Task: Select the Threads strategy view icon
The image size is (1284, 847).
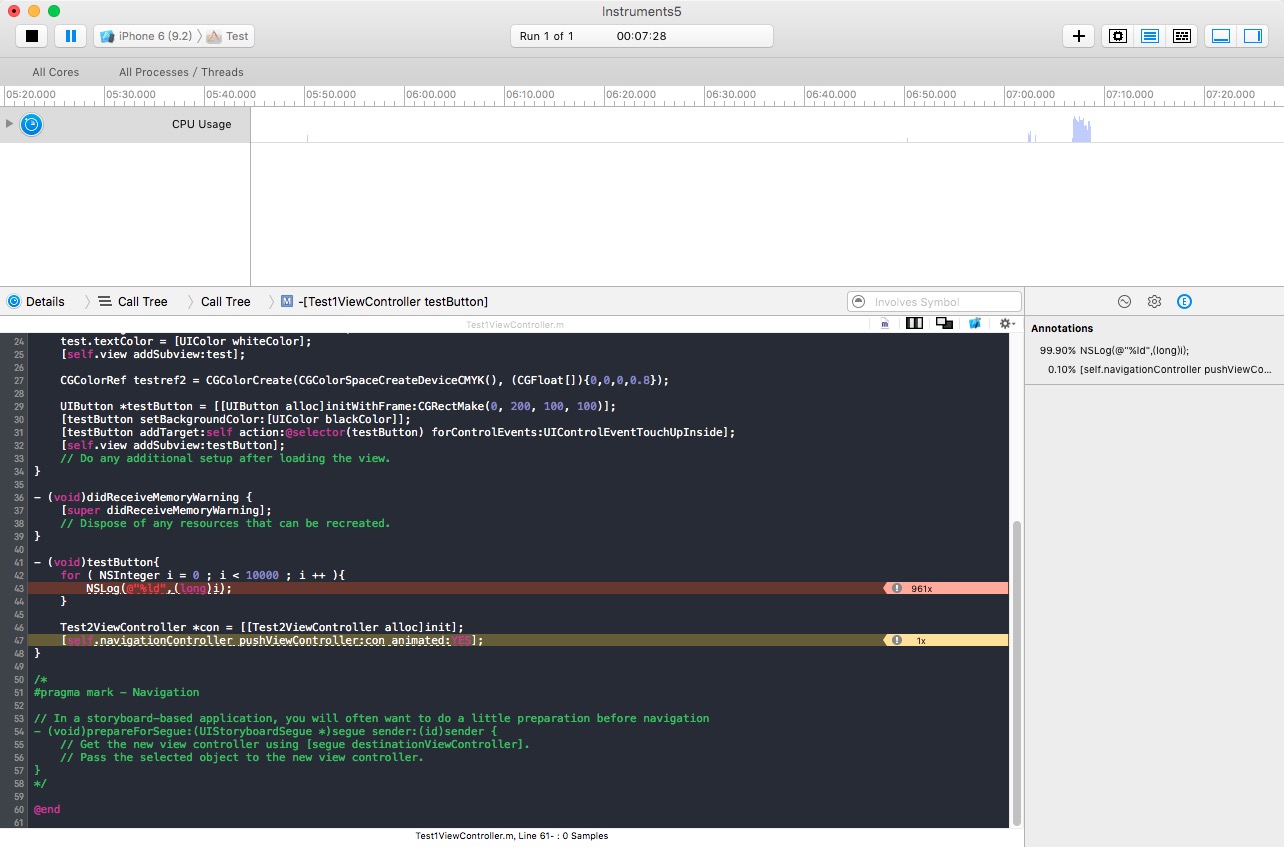Action: pyautogui.click(x=1182, y=36)
